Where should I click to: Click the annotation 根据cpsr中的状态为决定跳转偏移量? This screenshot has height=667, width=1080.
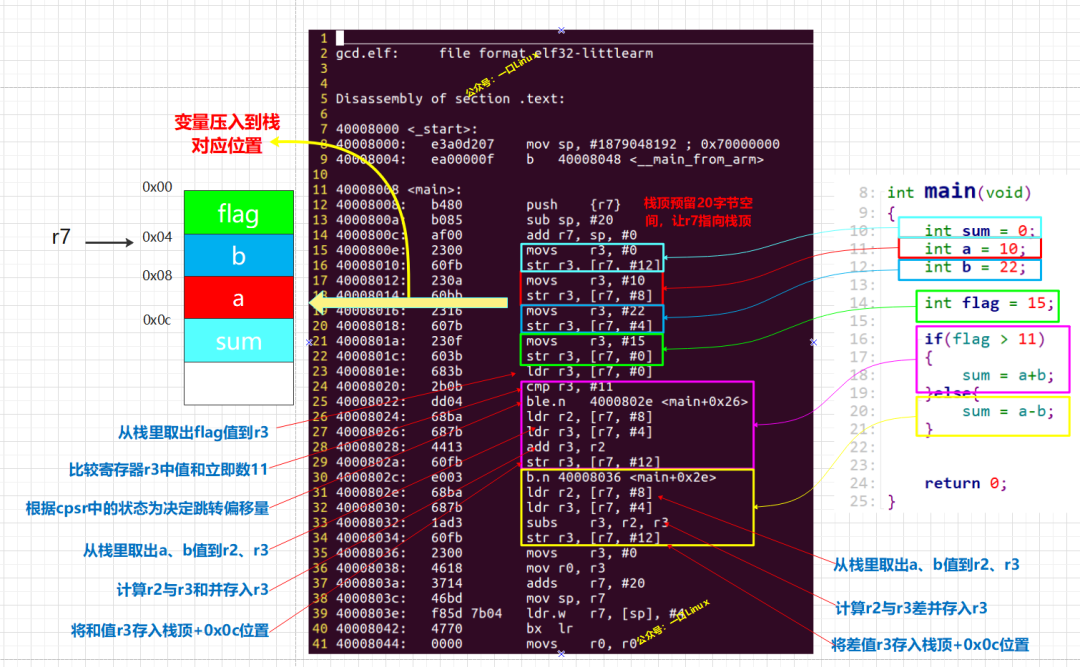point(147,509)
